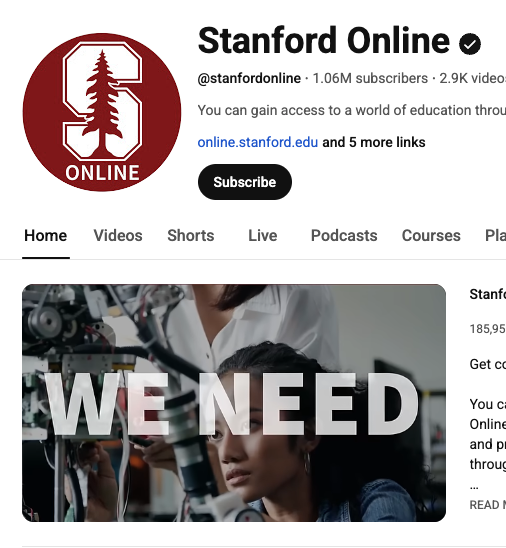Show the 5 more links
506x548 pixels.
(374, 142)
